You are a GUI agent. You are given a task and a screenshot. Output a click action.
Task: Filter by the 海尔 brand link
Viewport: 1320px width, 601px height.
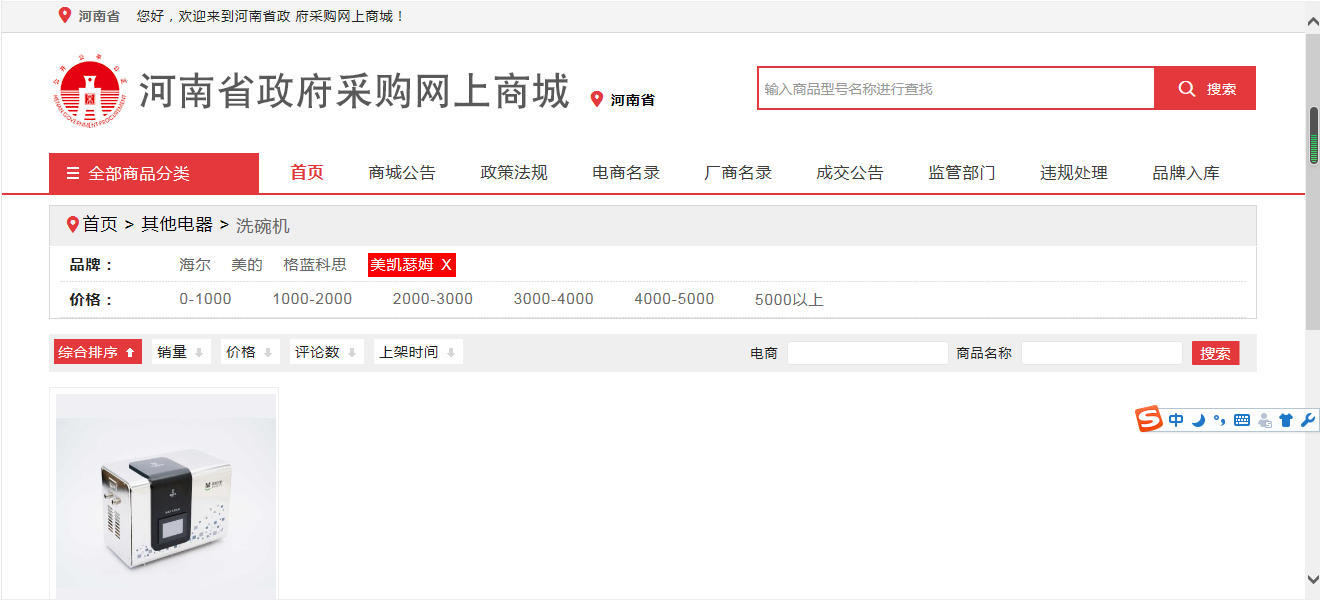195,265
